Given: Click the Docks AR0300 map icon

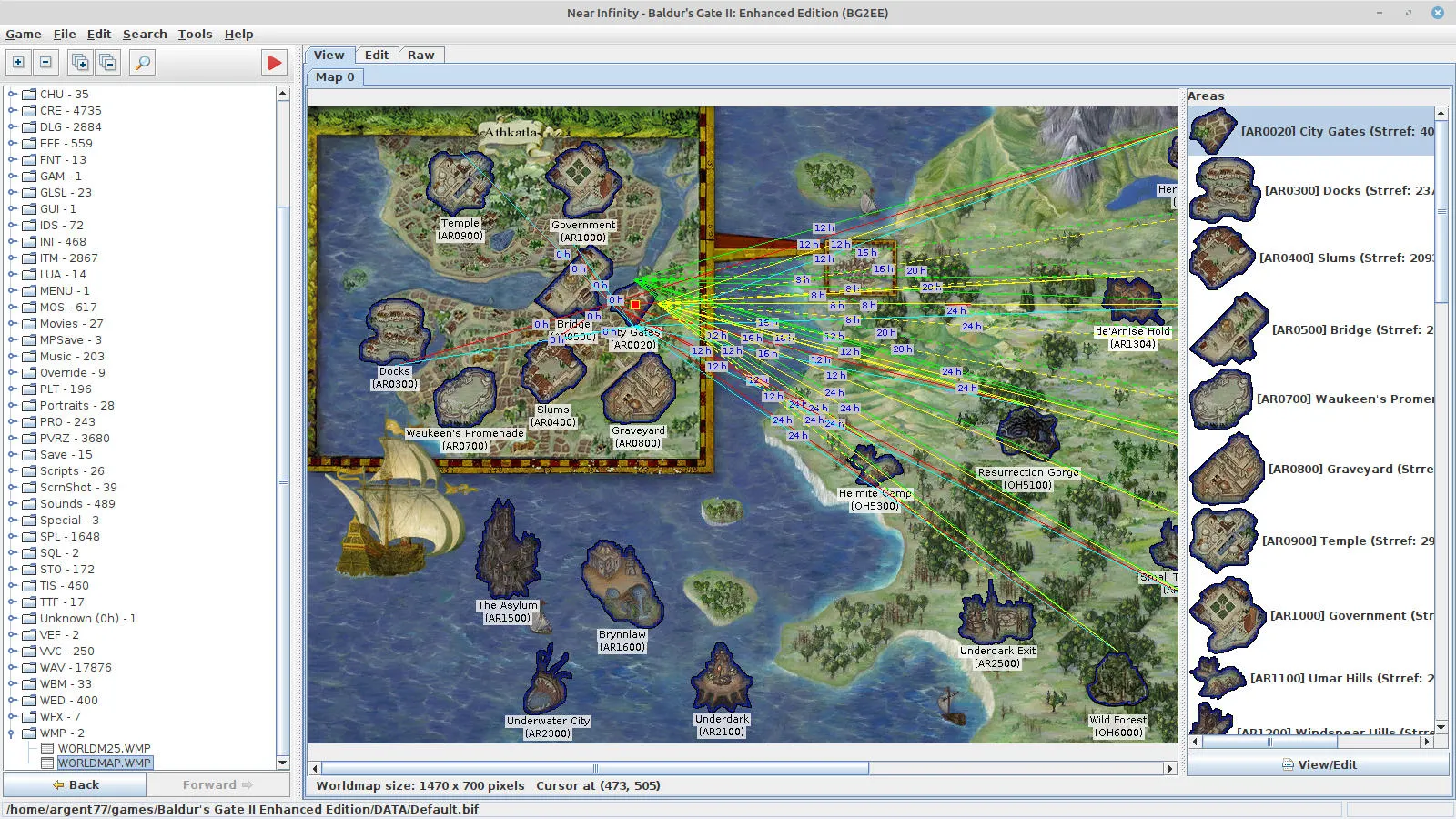Looking at the screenshot, I should (394, 331).
